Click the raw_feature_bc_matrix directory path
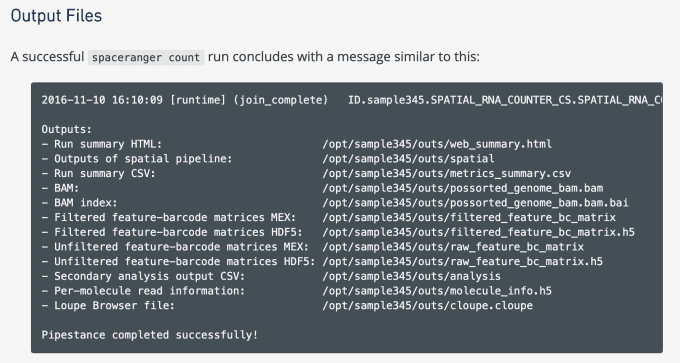 [x=453, y=247]
